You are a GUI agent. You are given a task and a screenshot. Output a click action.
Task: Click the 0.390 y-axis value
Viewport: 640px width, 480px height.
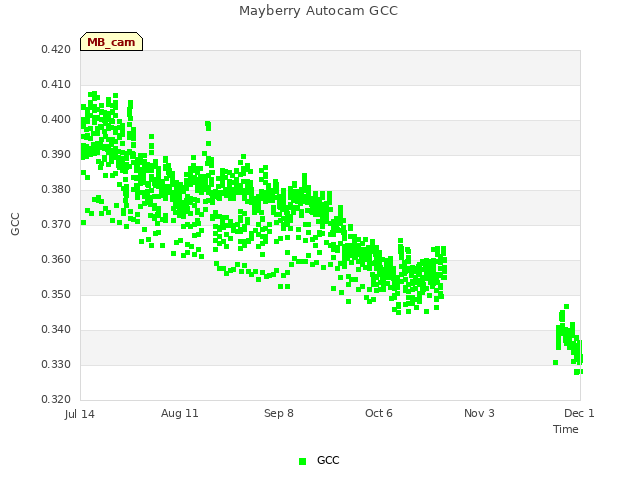(56, 155)
